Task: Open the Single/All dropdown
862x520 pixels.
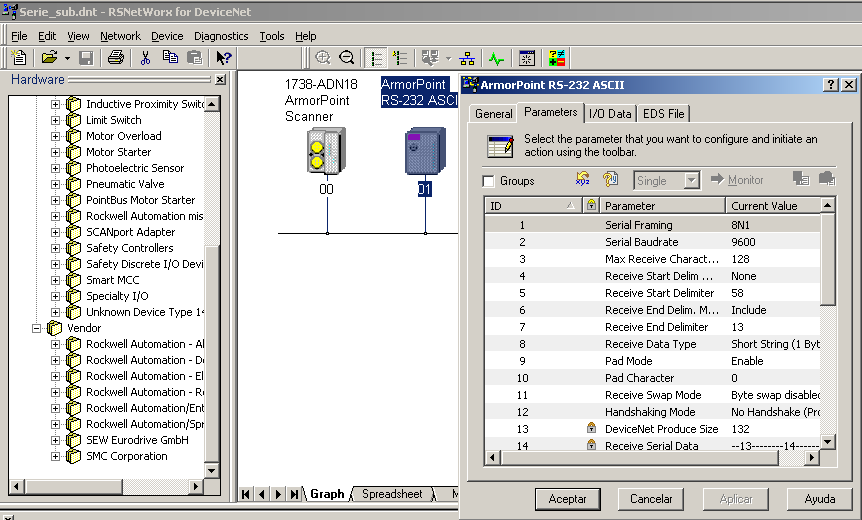Action: pyautogui.click(x=692, y=180)
